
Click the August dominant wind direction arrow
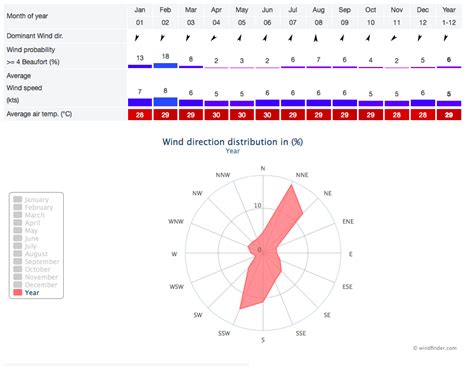tap(316, 38)
